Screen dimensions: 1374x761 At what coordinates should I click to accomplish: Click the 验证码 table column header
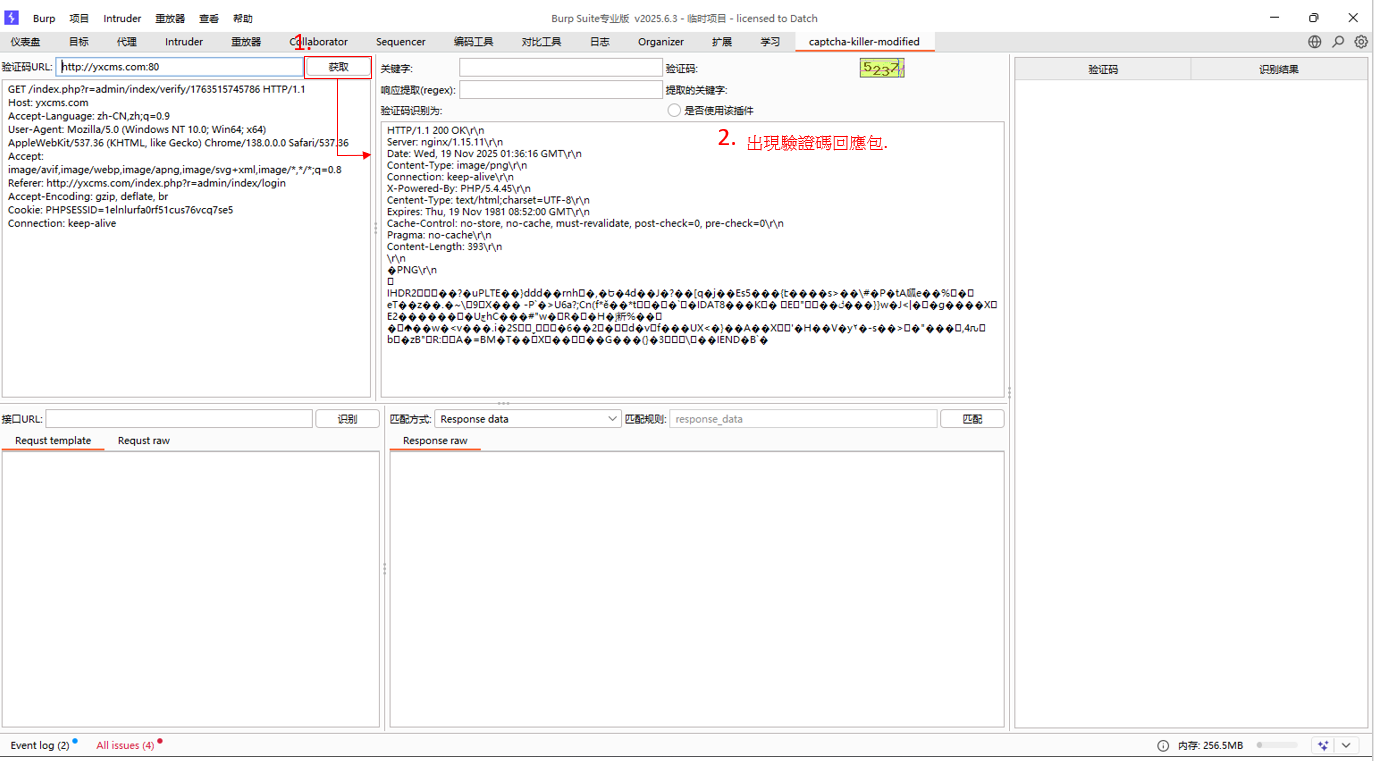[1103, 69]
